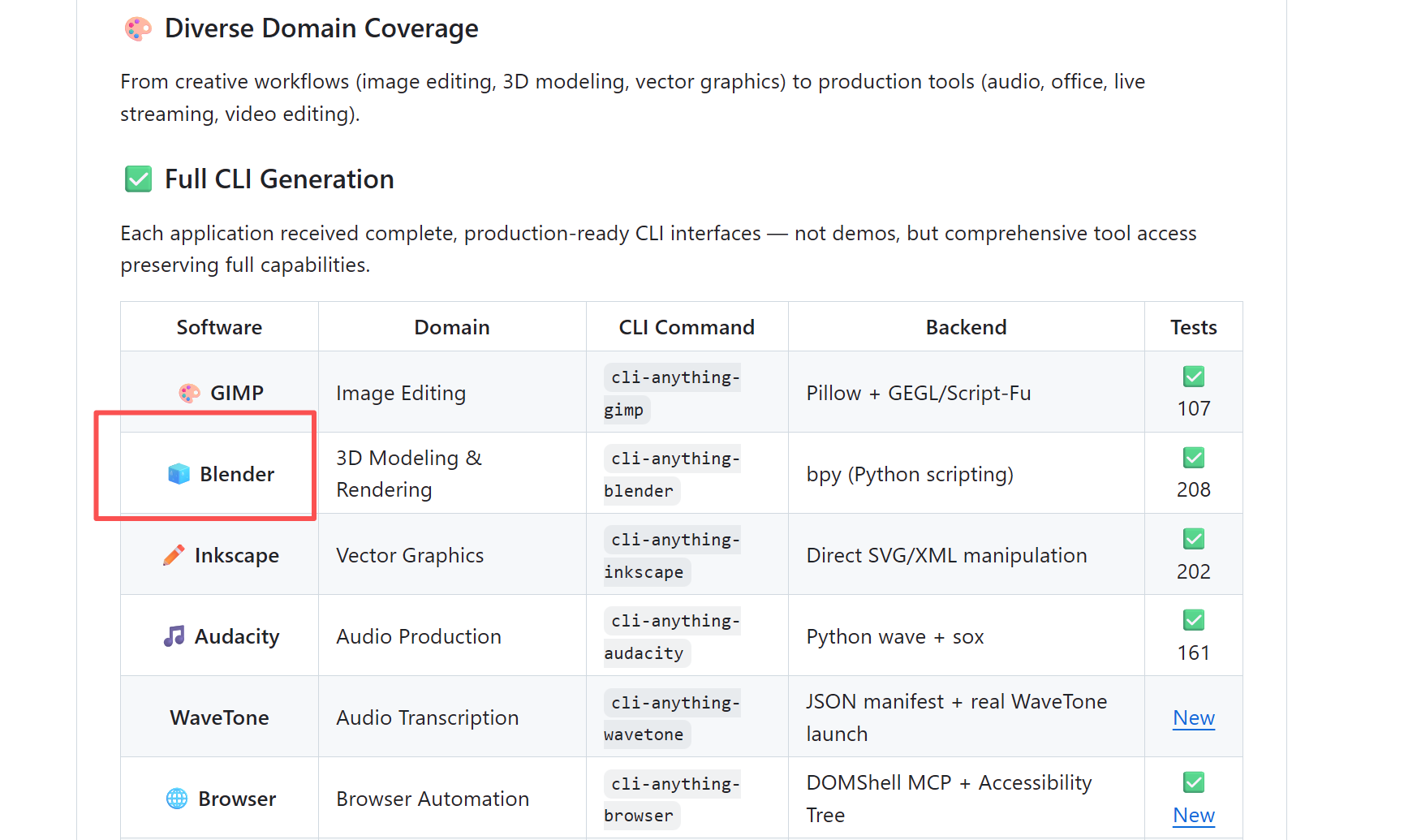Open the New link in WaveTone row
The height and width of the screenshot is (840, 1417).
(1194, 717)
